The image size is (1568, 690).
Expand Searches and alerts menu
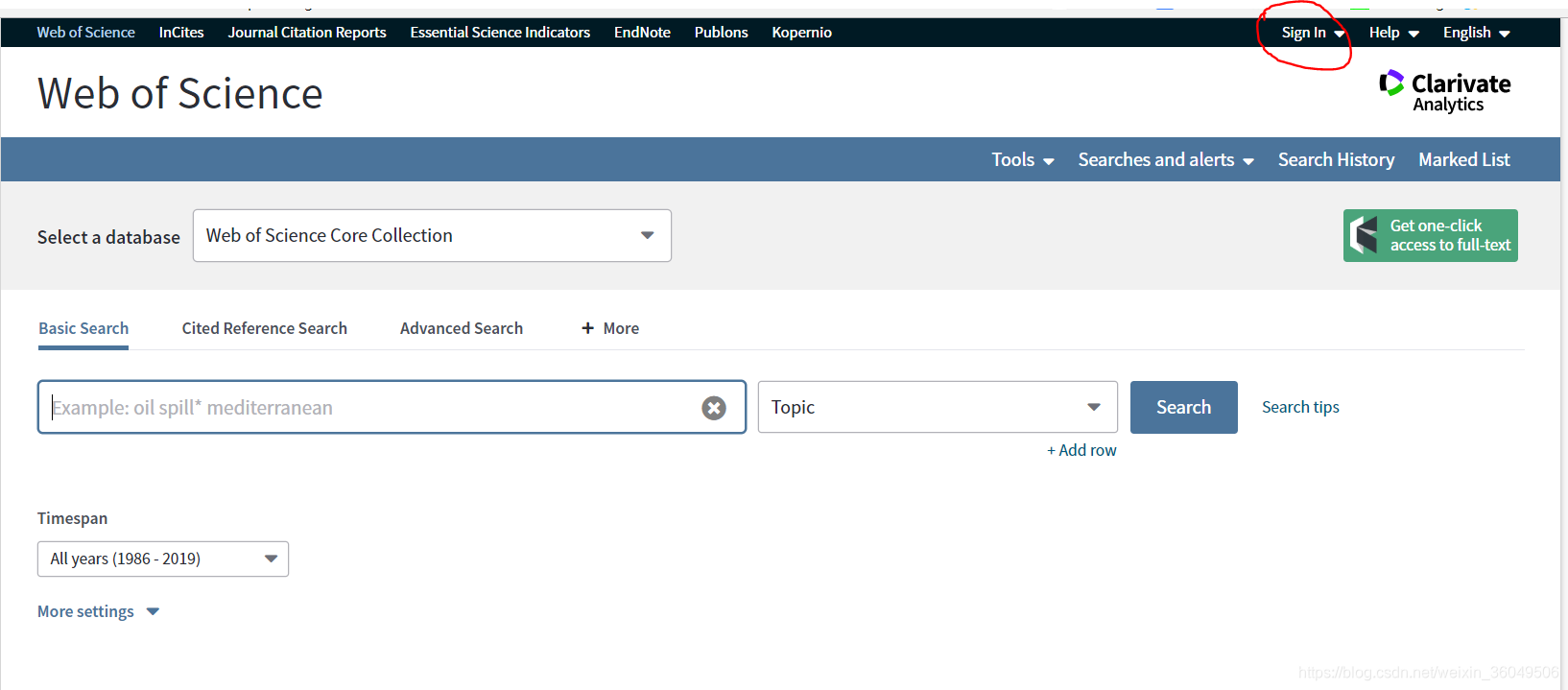pos(1166,160)
